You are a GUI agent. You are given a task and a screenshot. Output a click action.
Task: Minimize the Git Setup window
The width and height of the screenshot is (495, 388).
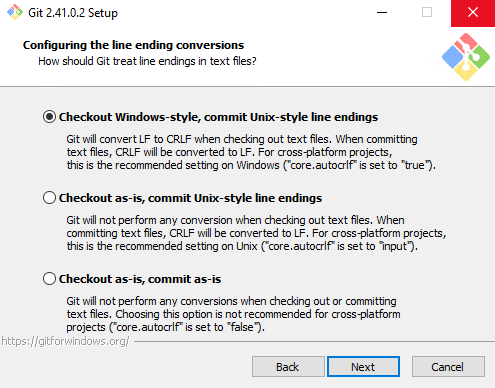coord(382,13)
